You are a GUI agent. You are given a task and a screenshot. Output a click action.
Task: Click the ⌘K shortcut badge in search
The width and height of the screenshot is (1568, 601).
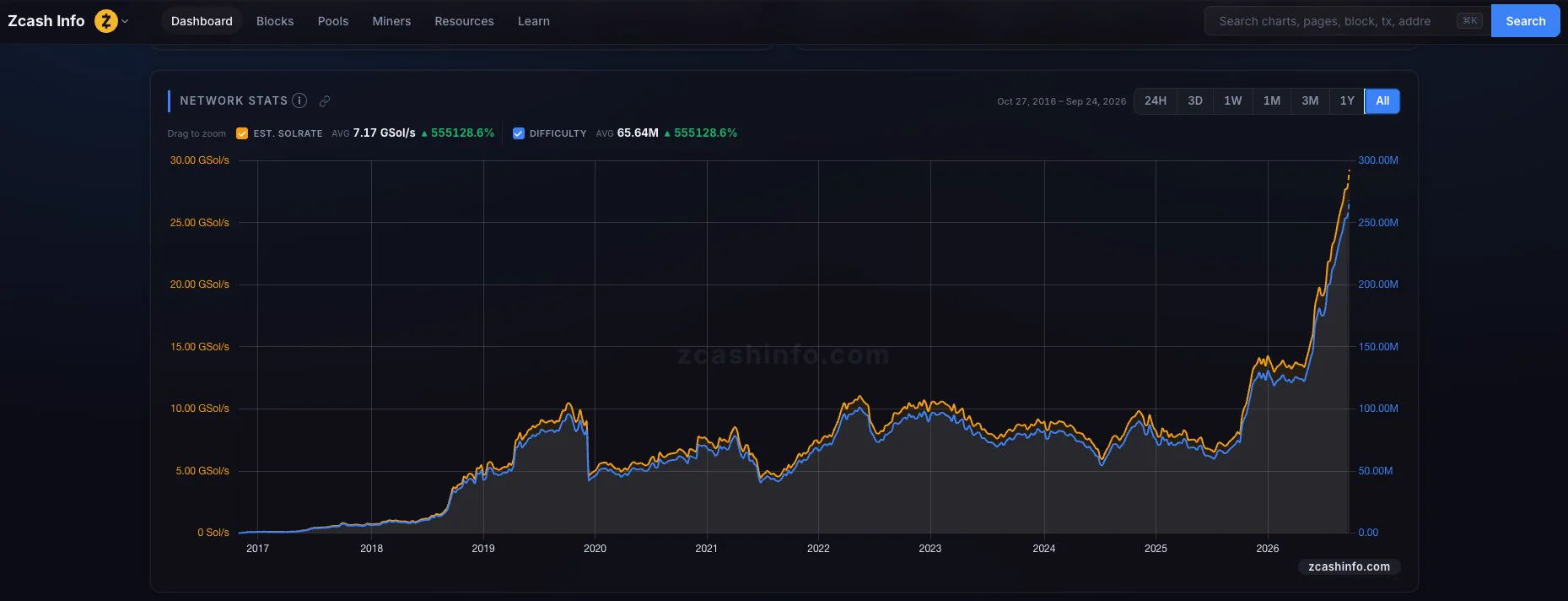1469,21
